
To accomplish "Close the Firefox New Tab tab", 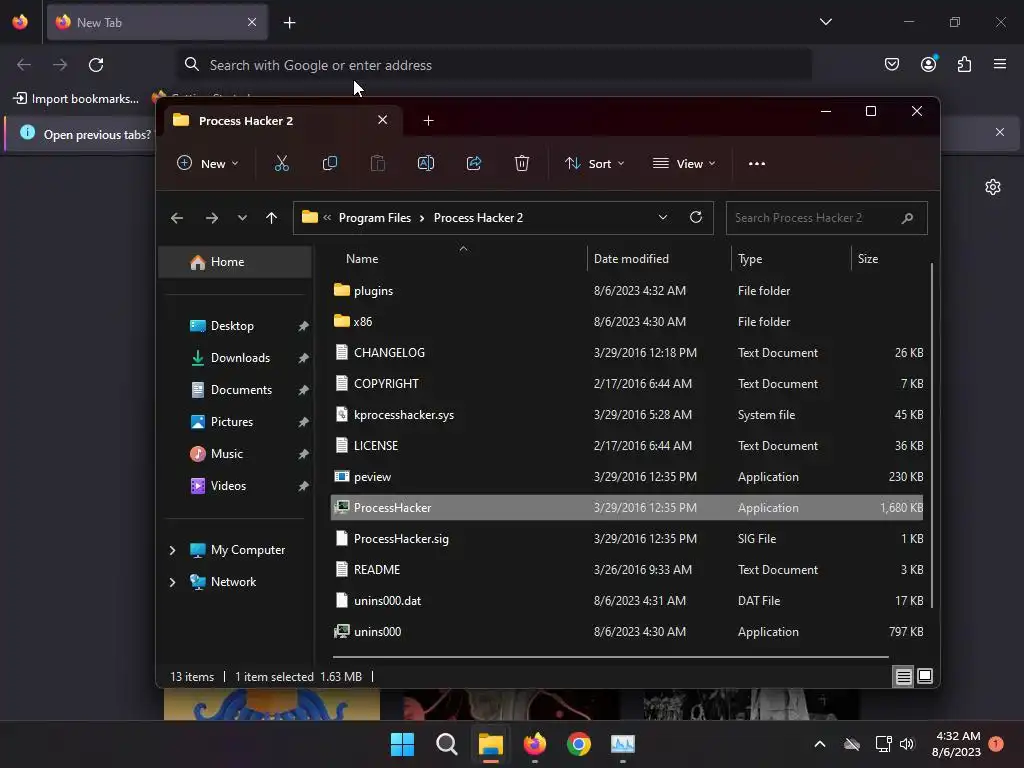I will pos(252,22).
